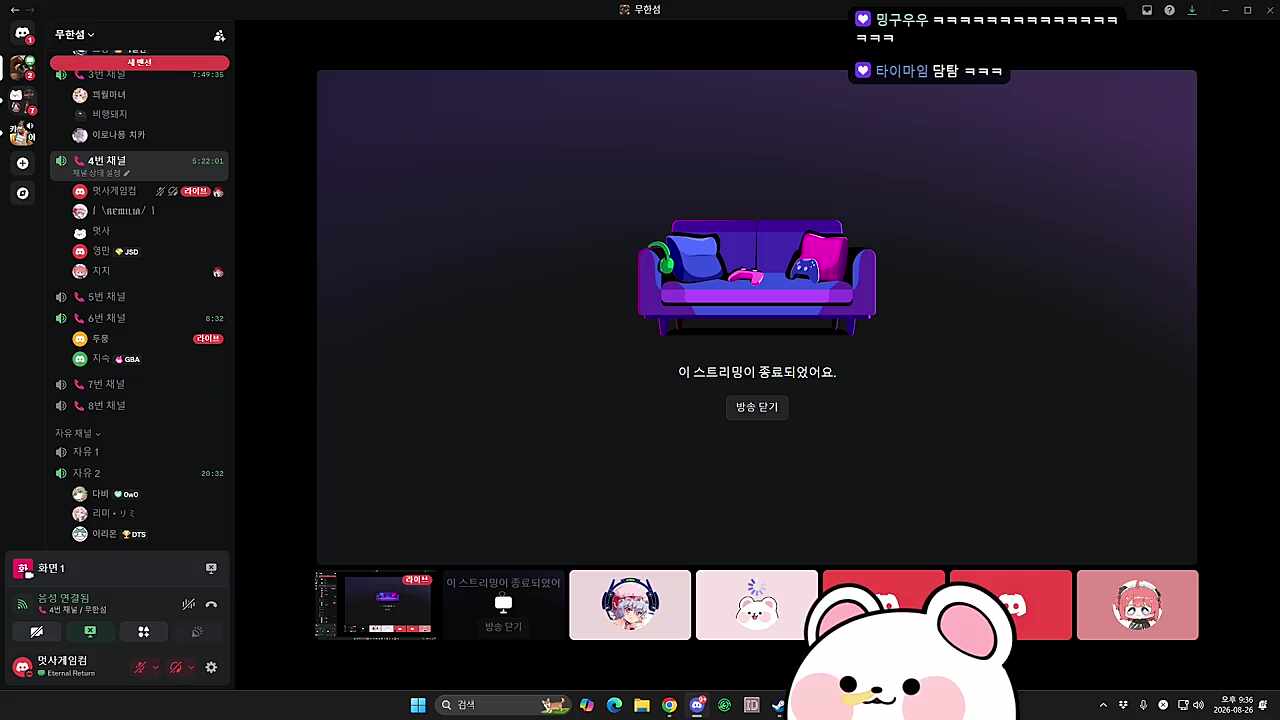Toggle headphone deafen in user panel
Image resolution: width=1280 pixels, height=720 pixels.
pos(176,667)
